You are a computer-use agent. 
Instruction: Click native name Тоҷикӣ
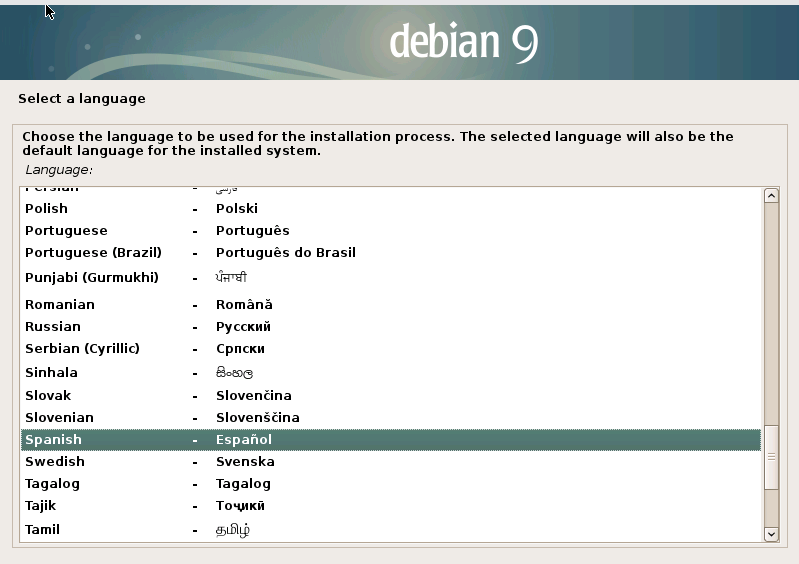240,505
